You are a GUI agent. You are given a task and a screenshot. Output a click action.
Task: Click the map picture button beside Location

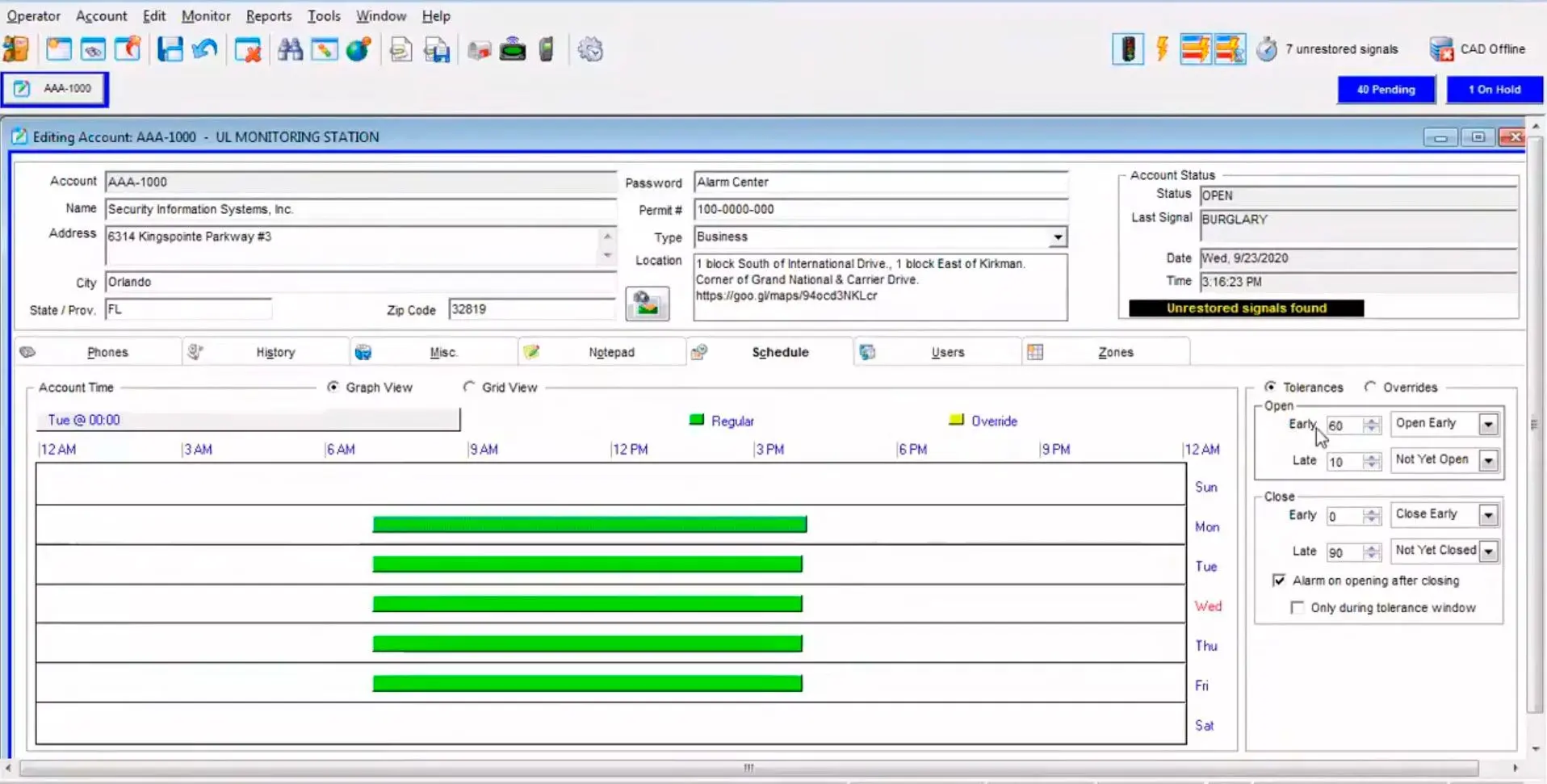click(x=647, y=304)
